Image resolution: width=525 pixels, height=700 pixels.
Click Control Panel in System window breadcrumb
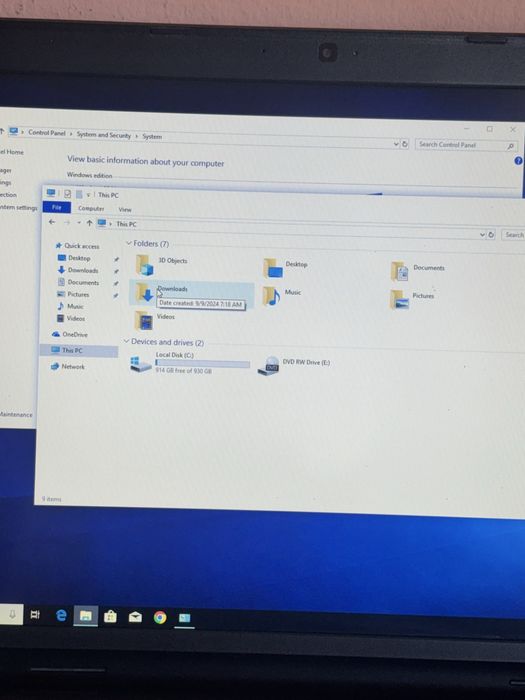point(46,133)
